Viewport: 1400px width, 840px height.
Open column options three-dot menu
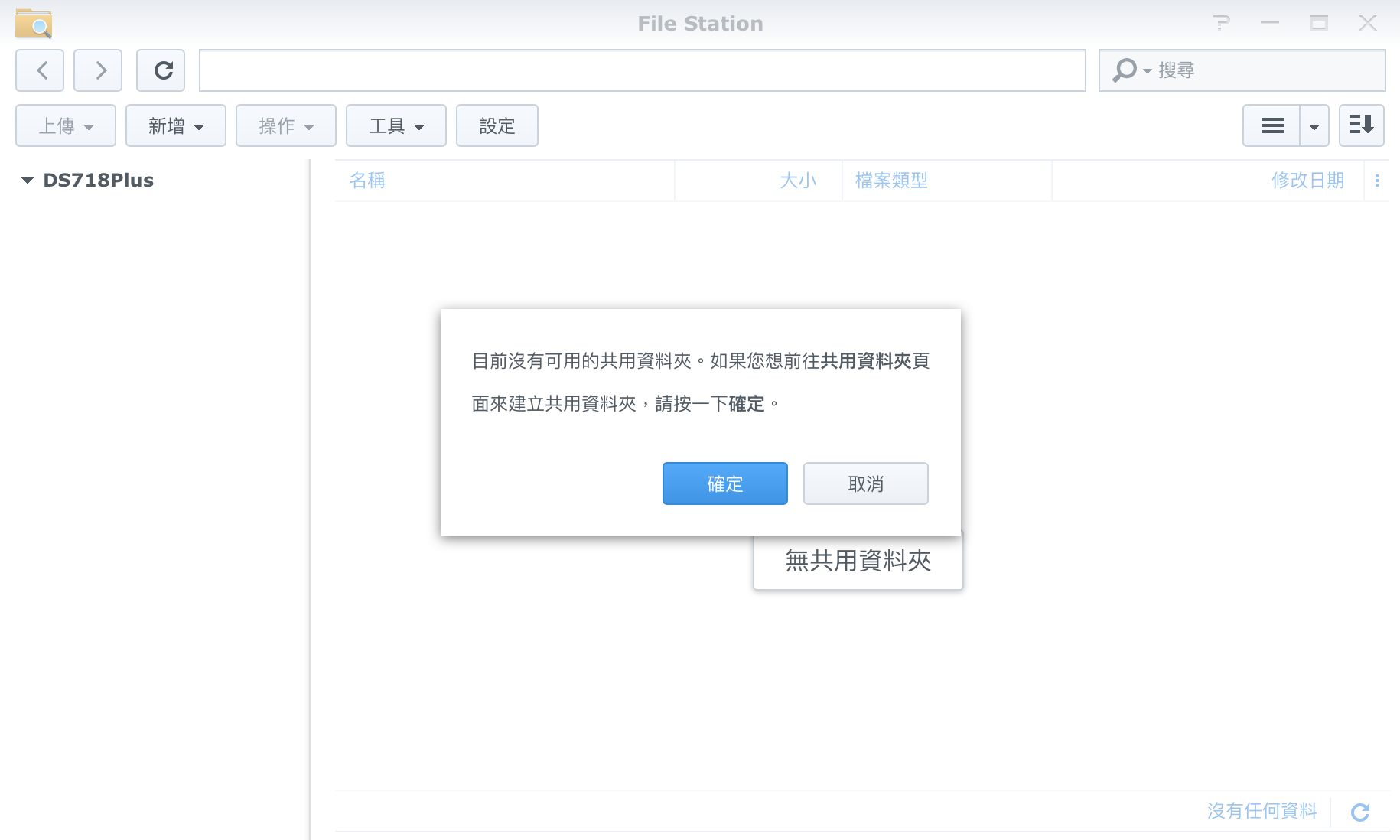tap(1376, 181)
